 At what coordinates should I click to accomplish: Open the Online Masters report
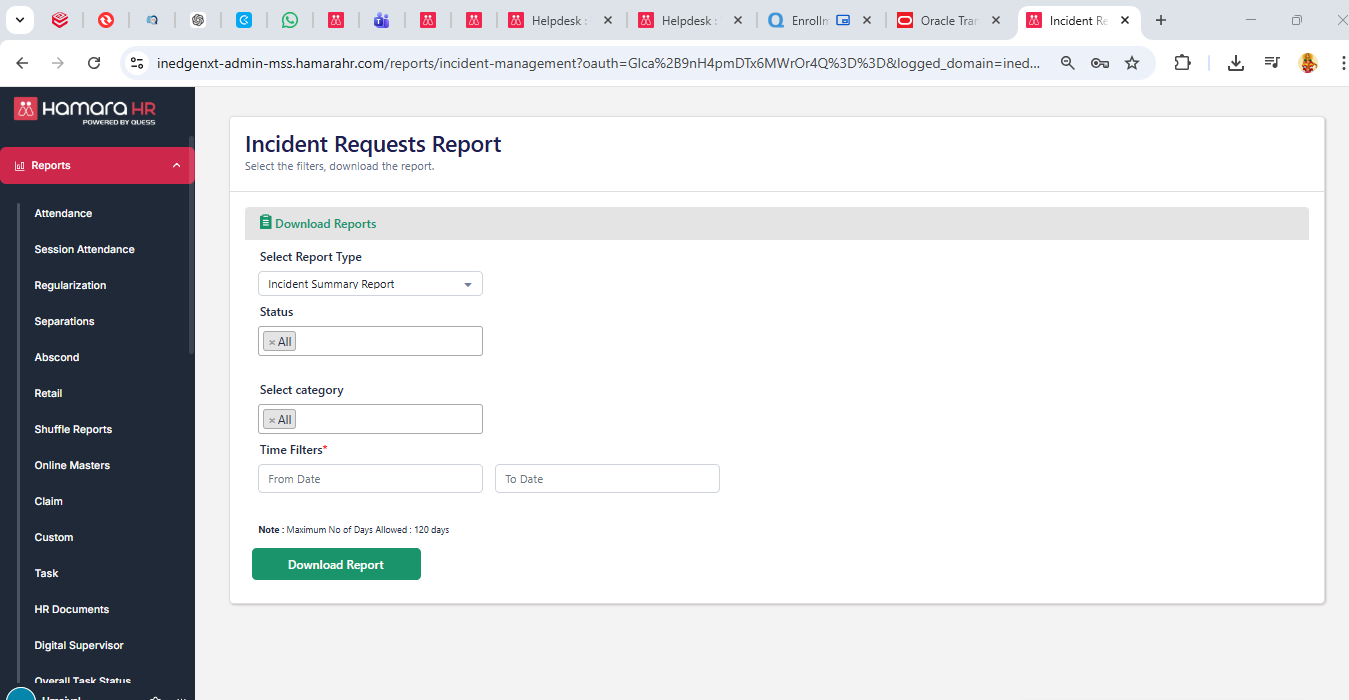72,465
